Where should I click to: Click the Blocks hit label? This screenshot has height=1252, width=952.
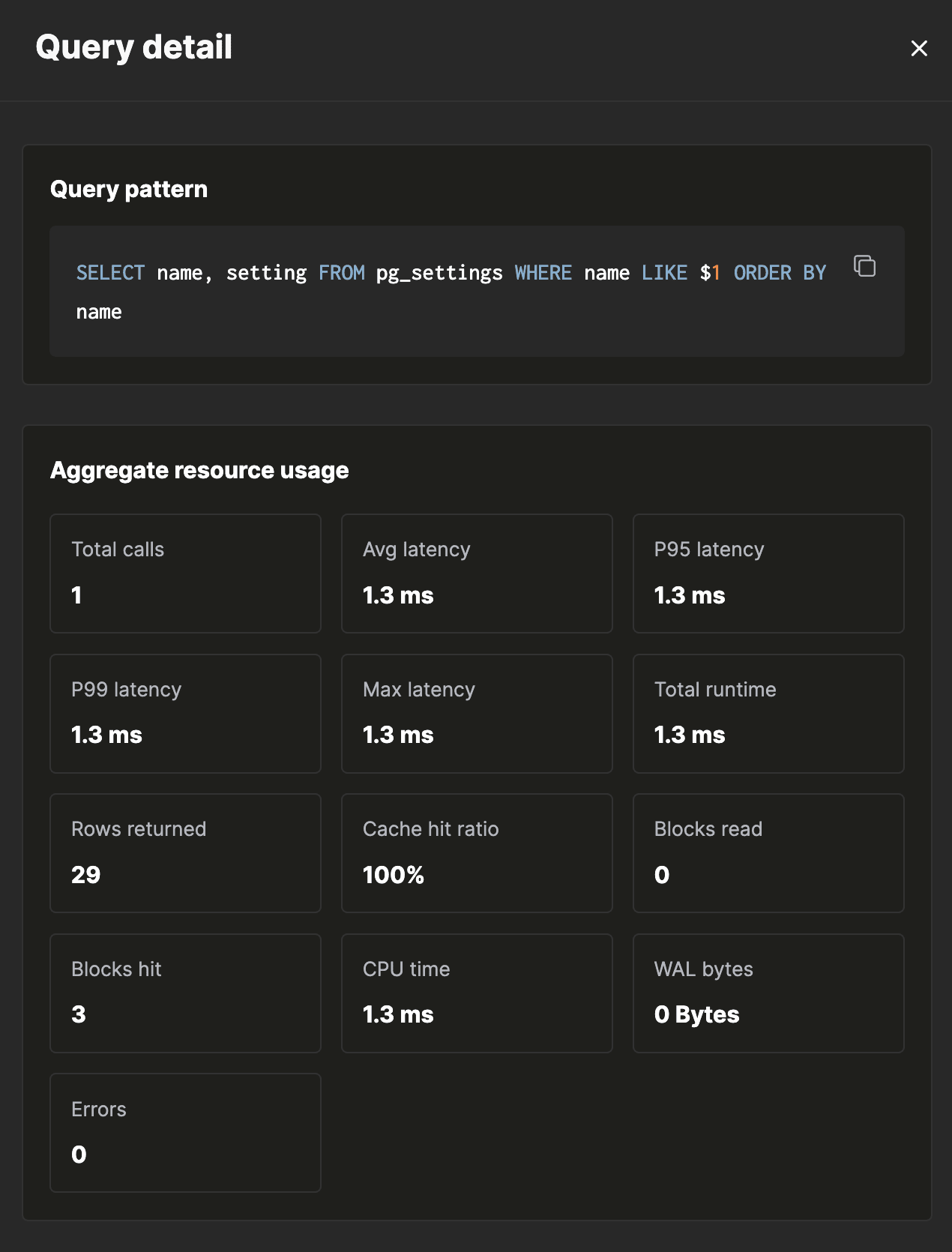pos(116,969)
